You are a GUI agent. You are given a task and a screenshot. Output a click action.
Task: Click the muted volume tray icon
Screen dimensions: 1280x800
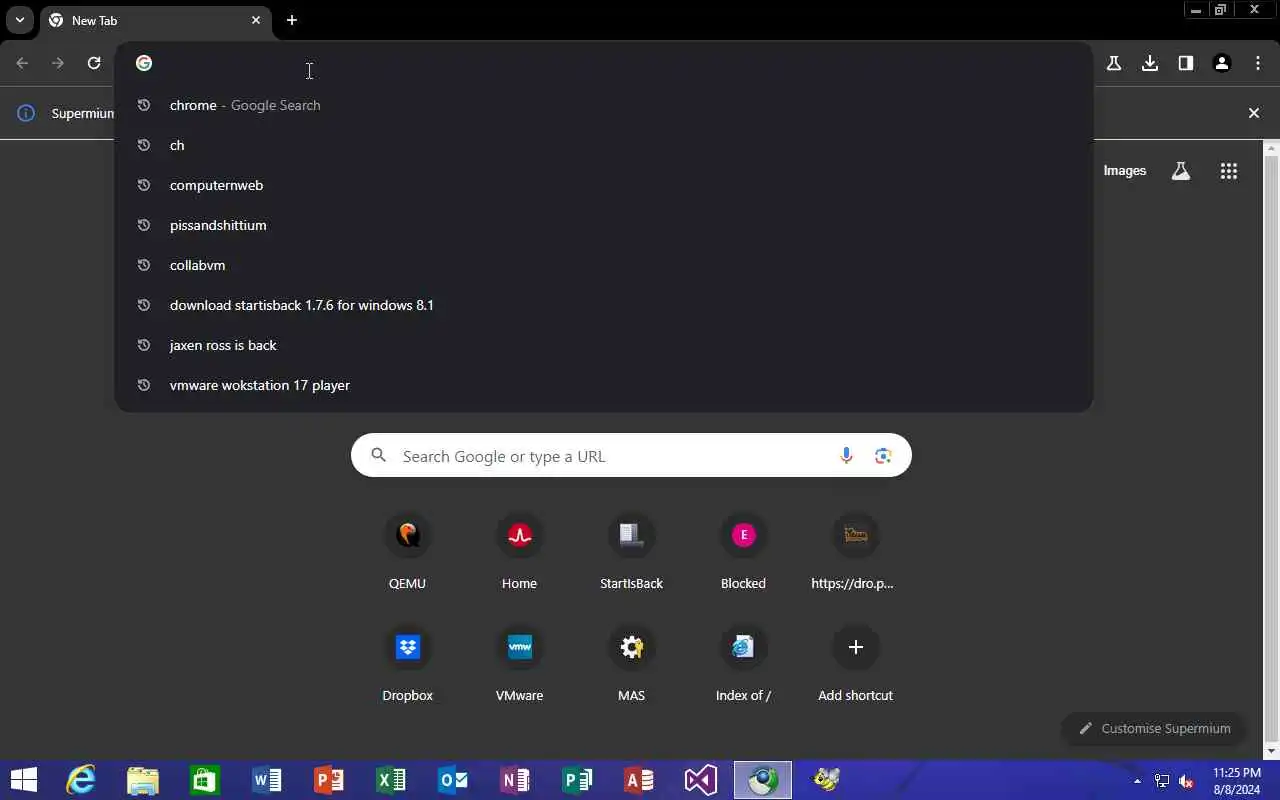1186,781
